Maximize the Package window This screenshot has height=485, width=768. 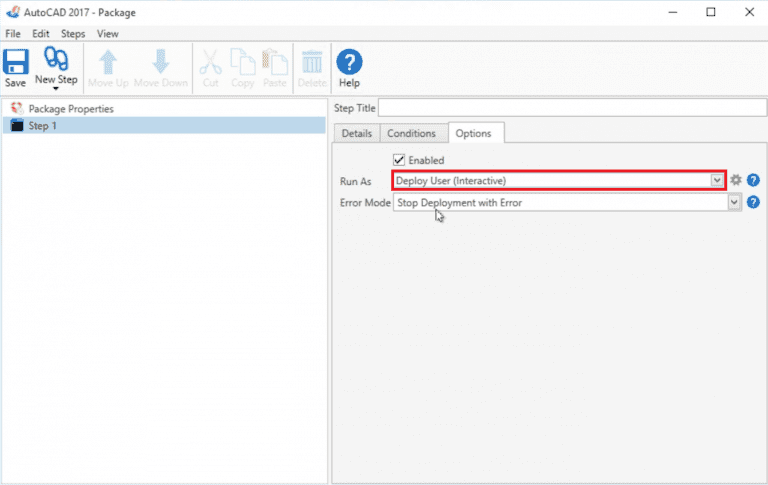point(711,12)
